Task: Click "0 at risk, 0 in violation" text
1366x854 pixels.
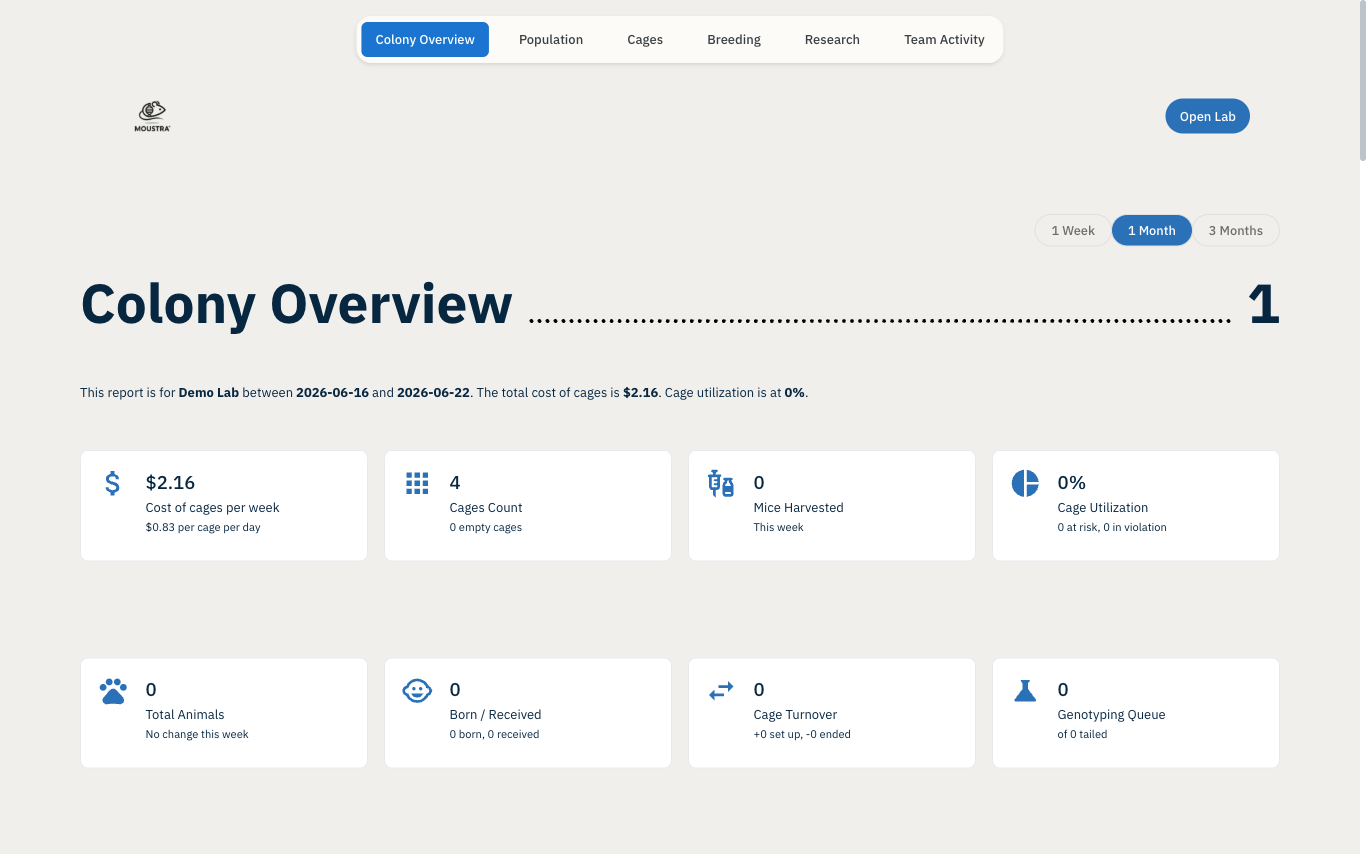Action: click(x=1112, y=527)
